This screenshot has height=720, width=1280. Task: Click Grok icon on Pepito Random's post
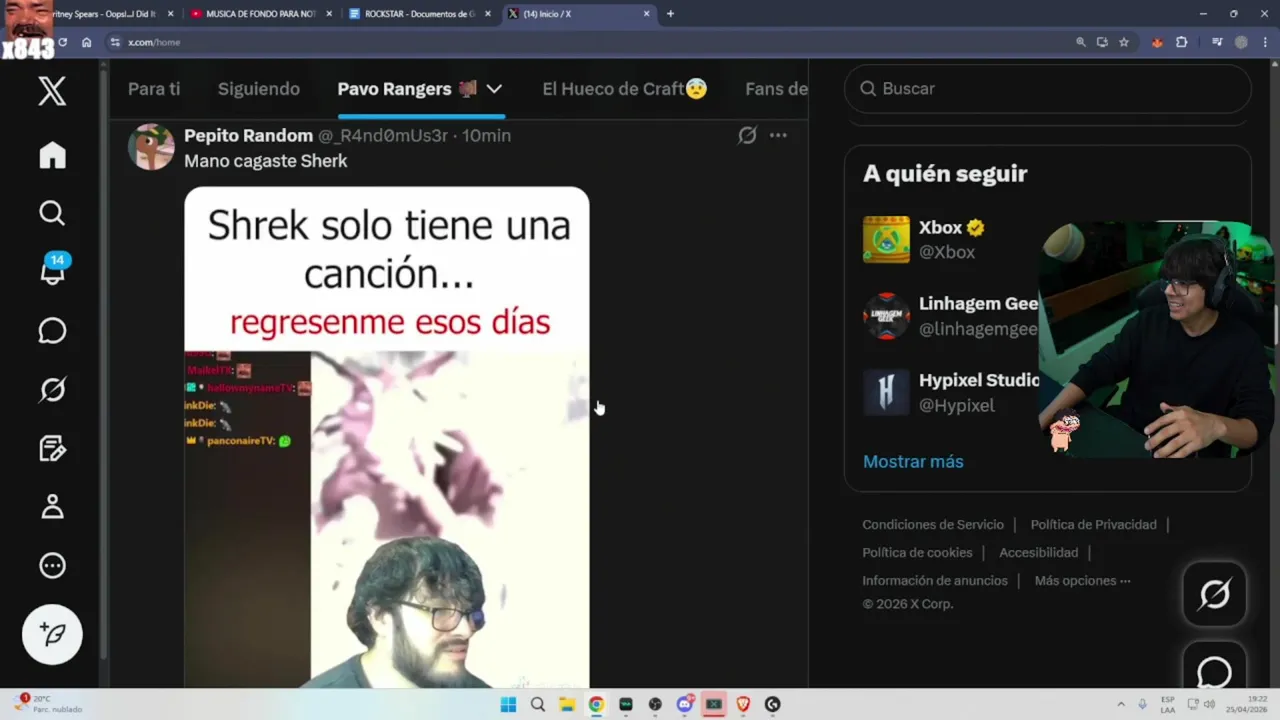747,135
